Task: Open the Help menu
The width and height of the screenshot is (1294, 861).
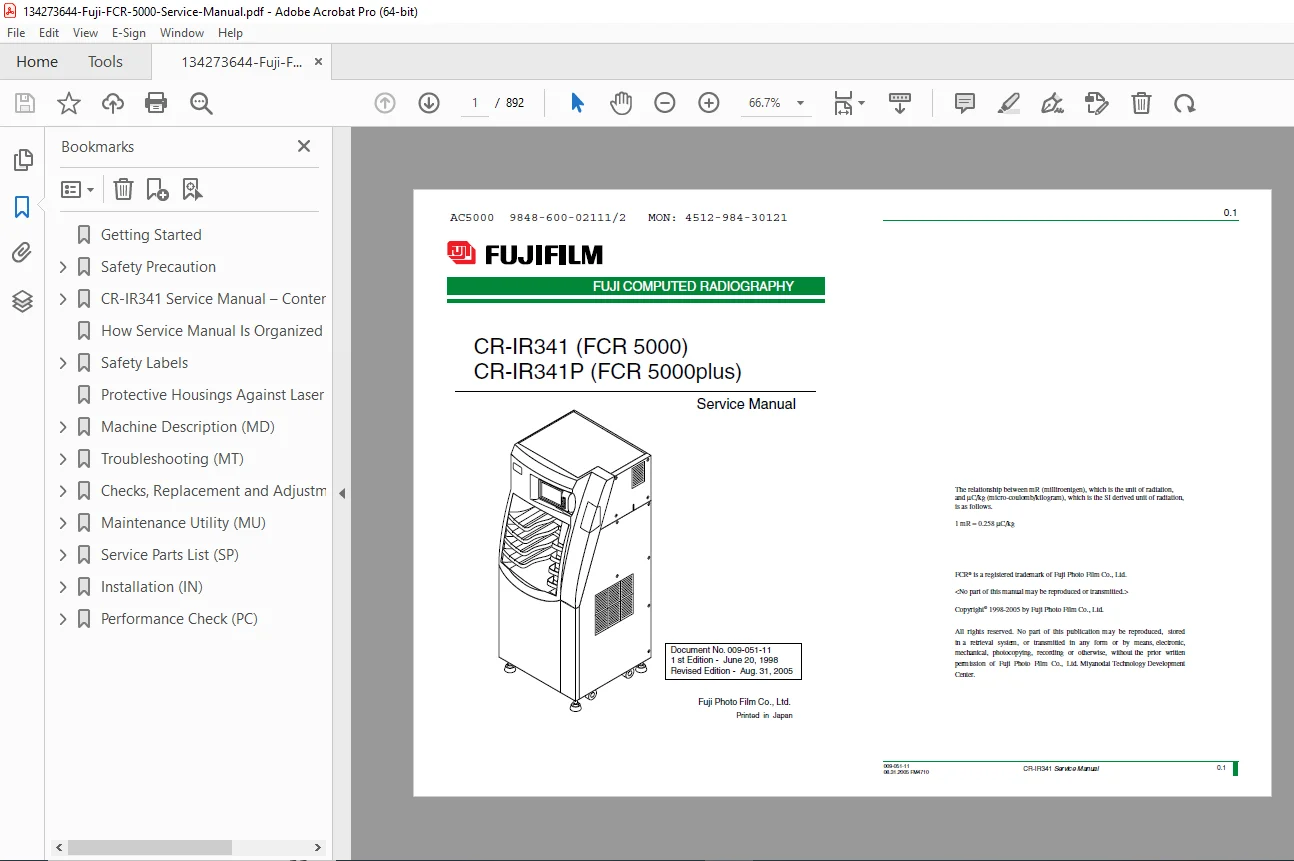Action: 231,33
